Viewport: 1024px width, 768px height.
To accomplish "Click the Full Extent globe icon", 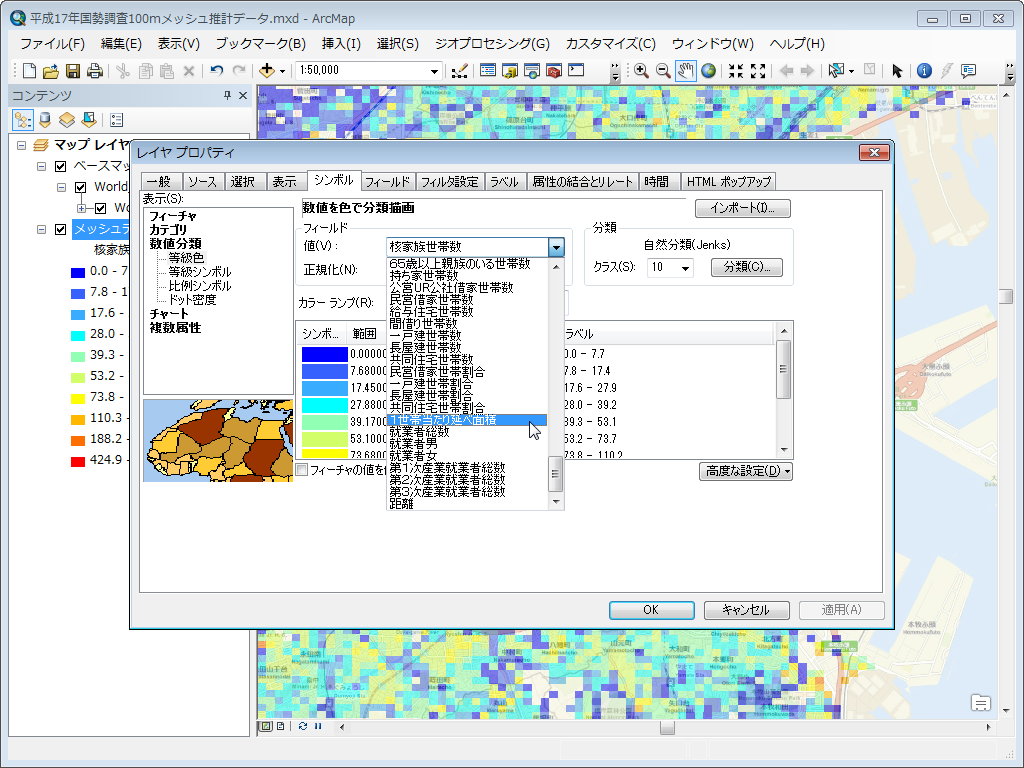I will (708, 71).
